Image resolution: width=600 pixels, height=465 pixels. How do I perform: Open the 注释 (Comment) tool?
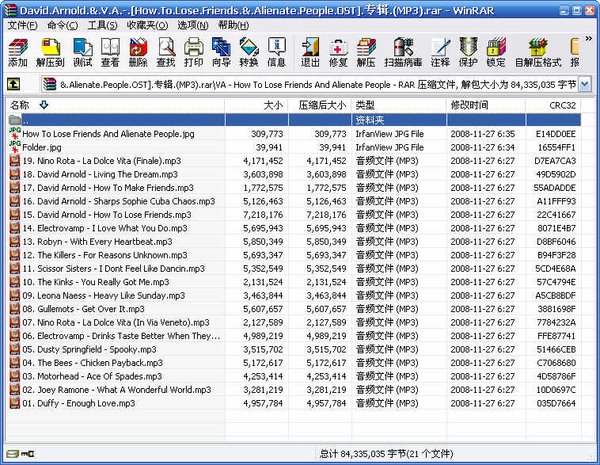tap(440, 52)
